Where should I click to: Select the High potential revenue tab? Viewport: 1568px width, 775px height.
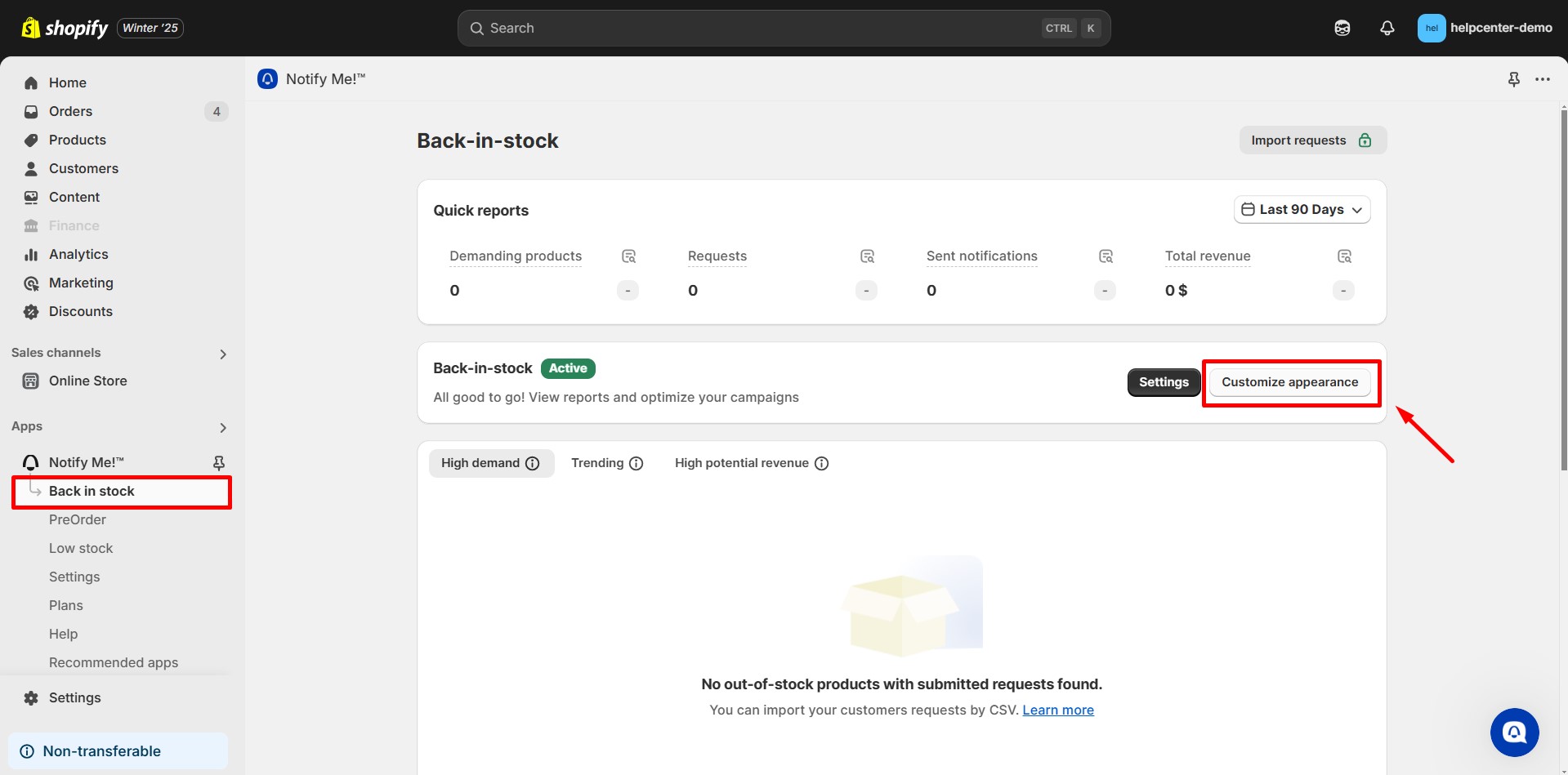[x=741, y=463]
